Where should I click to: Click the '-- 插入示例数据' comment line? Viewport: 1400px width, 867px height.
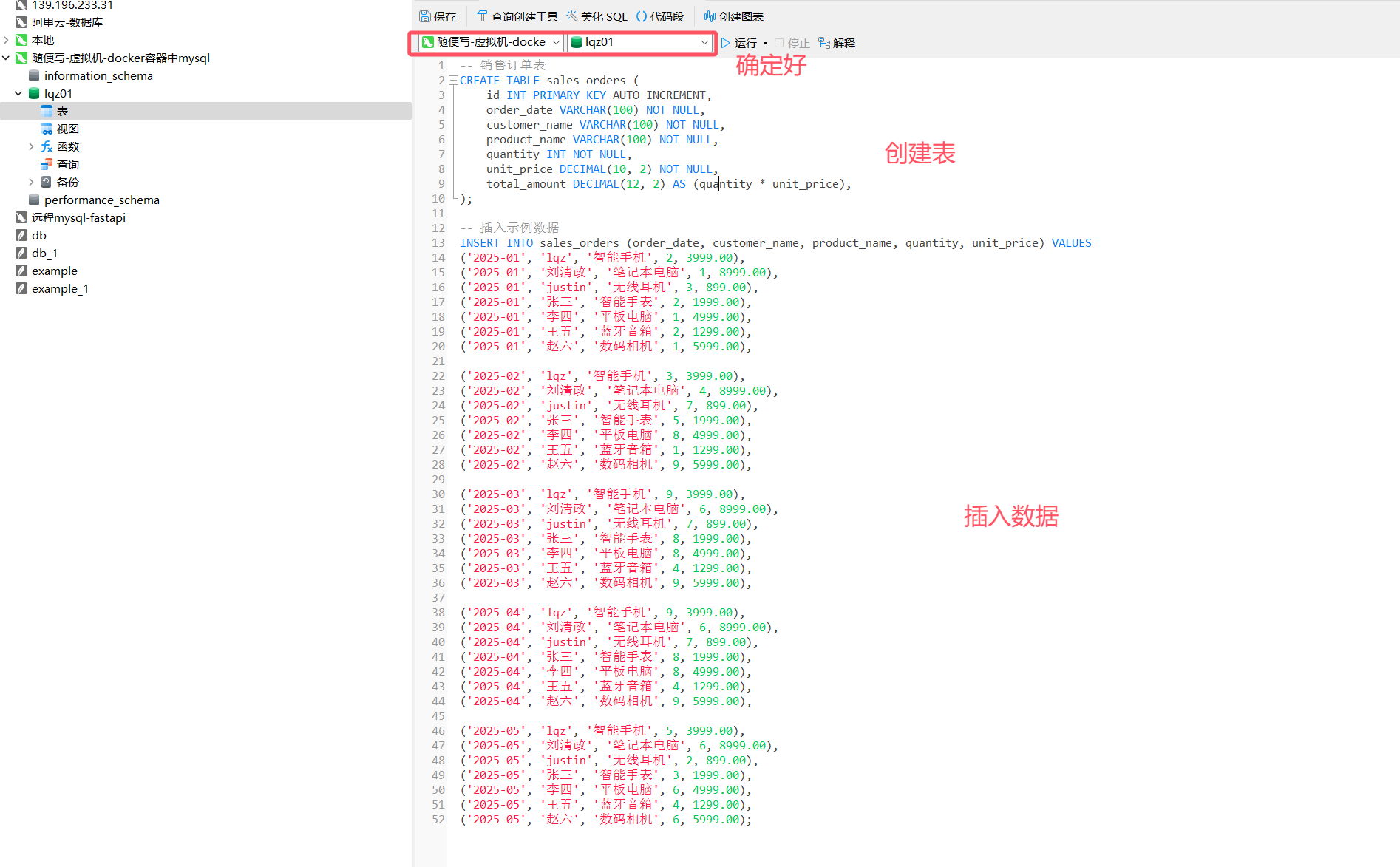pos(509,228)
